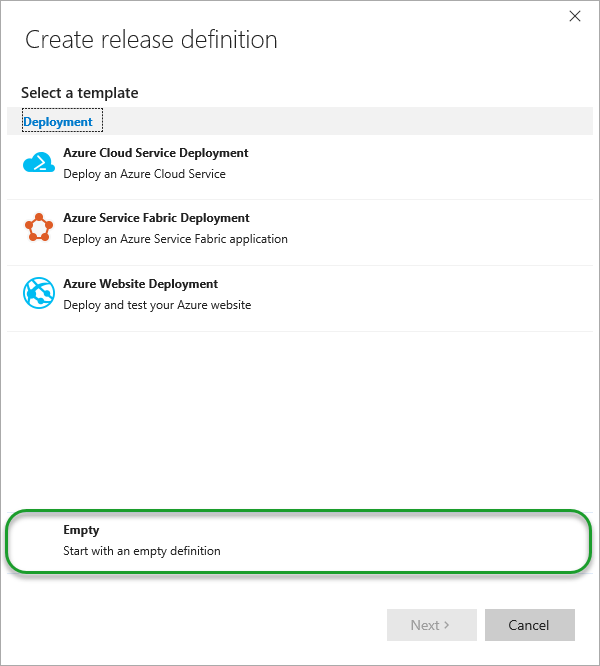This screenshot has width=600, height=666.
Task: Close the Create release definition dialog
Action: [575, 16]
